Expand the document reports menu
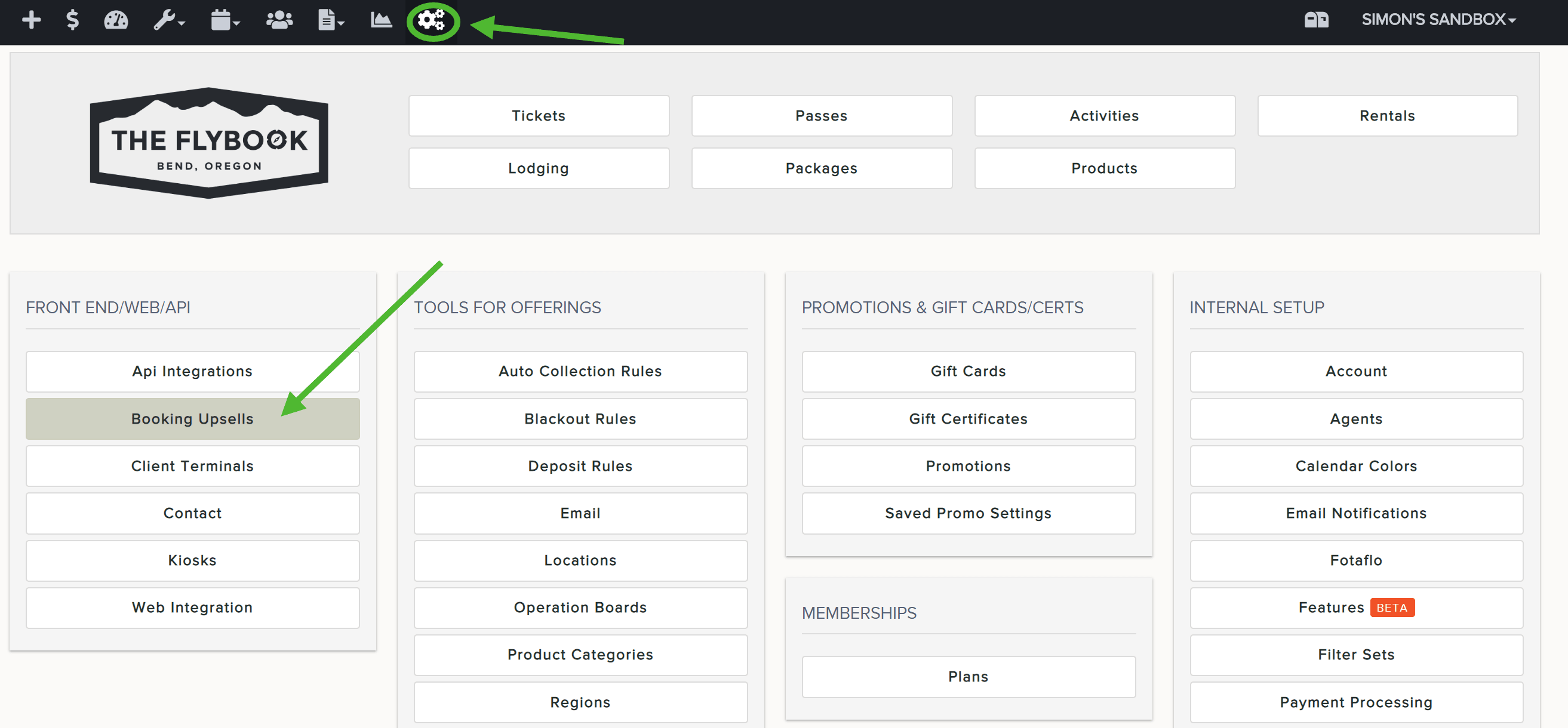1568x728 pixels. [331, 20]
